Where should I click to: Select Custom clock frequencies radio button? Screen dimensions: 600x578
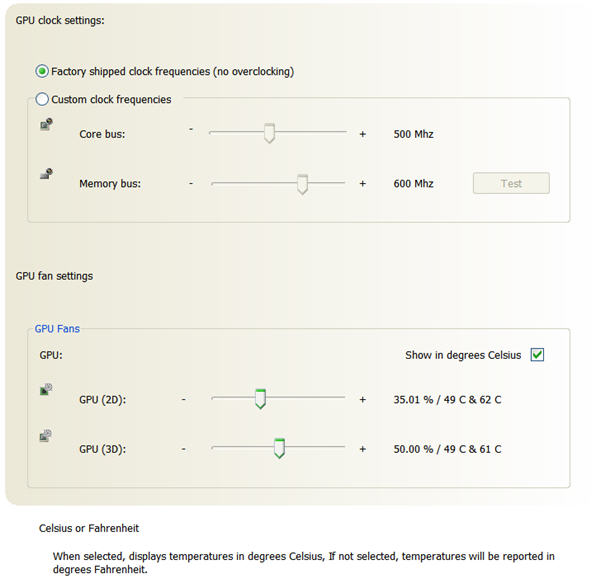tap(42, 99)
